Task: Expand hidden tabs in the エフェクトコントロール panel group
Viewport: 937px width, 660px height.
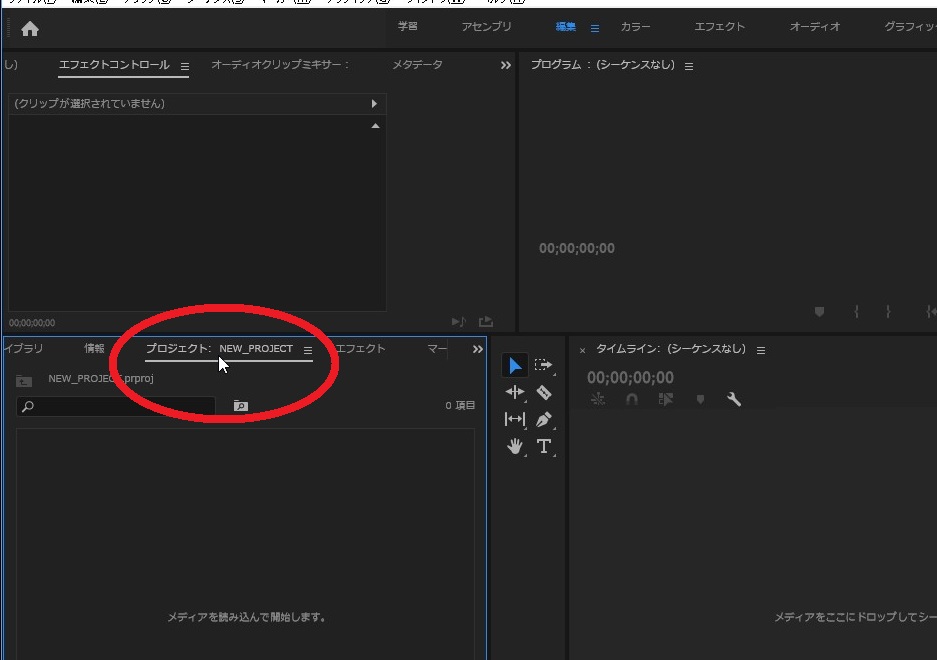Action: 505,65
